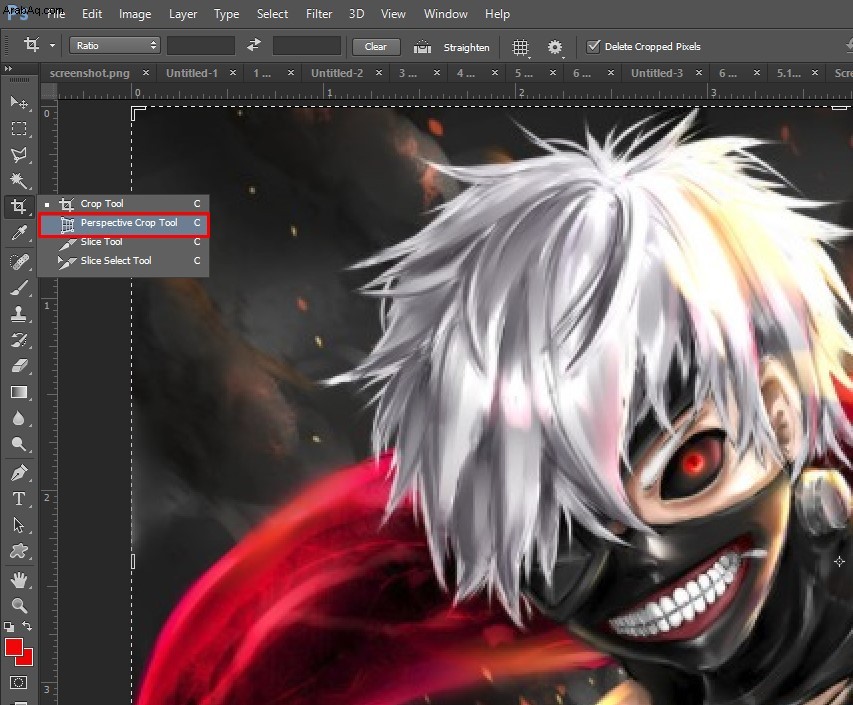
Task: Select the Zoom tool
Action: pos(19,605)
